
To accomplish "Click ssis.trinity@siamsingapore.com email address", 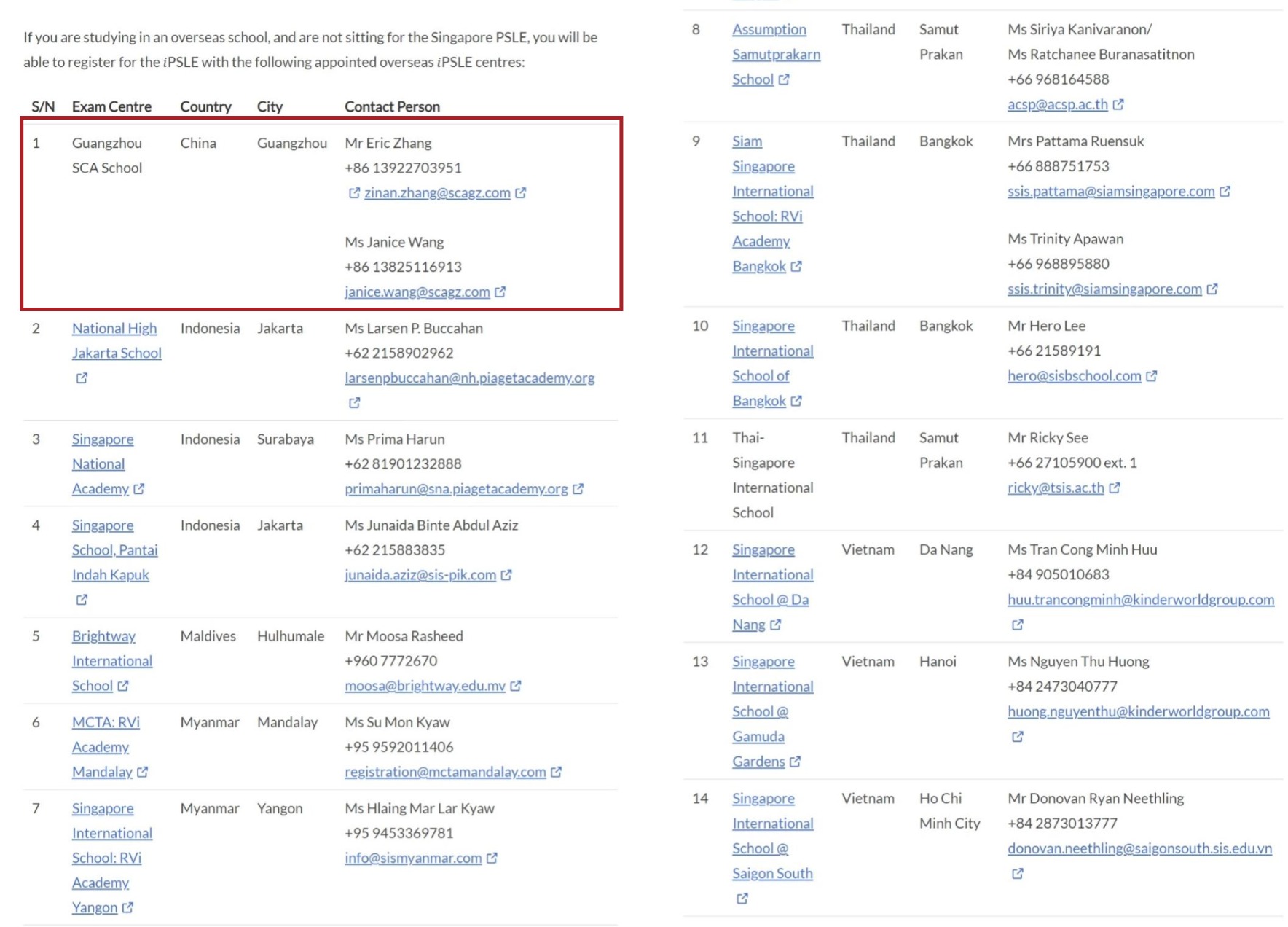I will point(1104,289).
